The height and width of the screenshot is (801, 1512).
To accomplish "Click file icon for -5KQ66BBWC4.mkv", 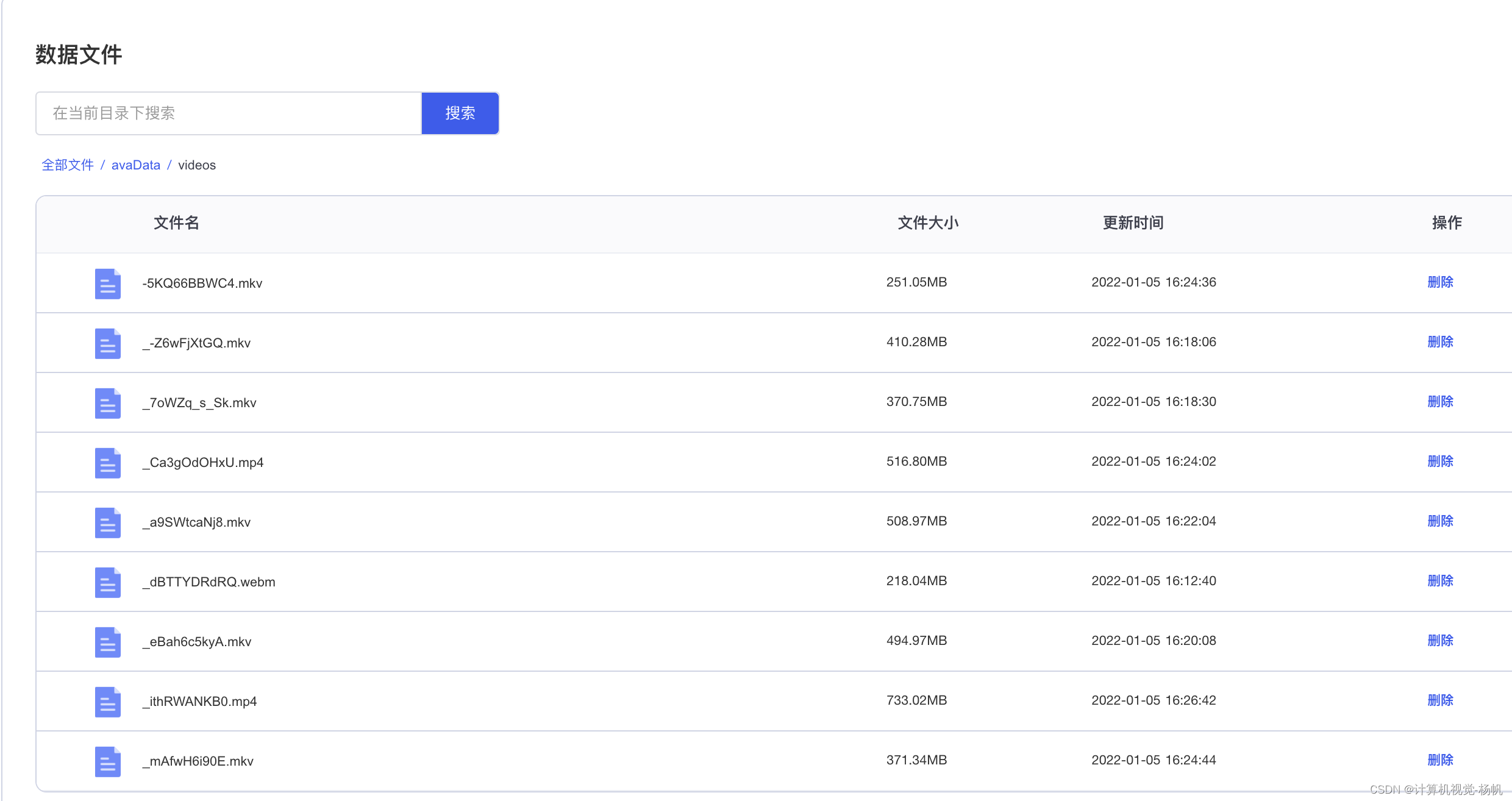I will coord(107,283).
